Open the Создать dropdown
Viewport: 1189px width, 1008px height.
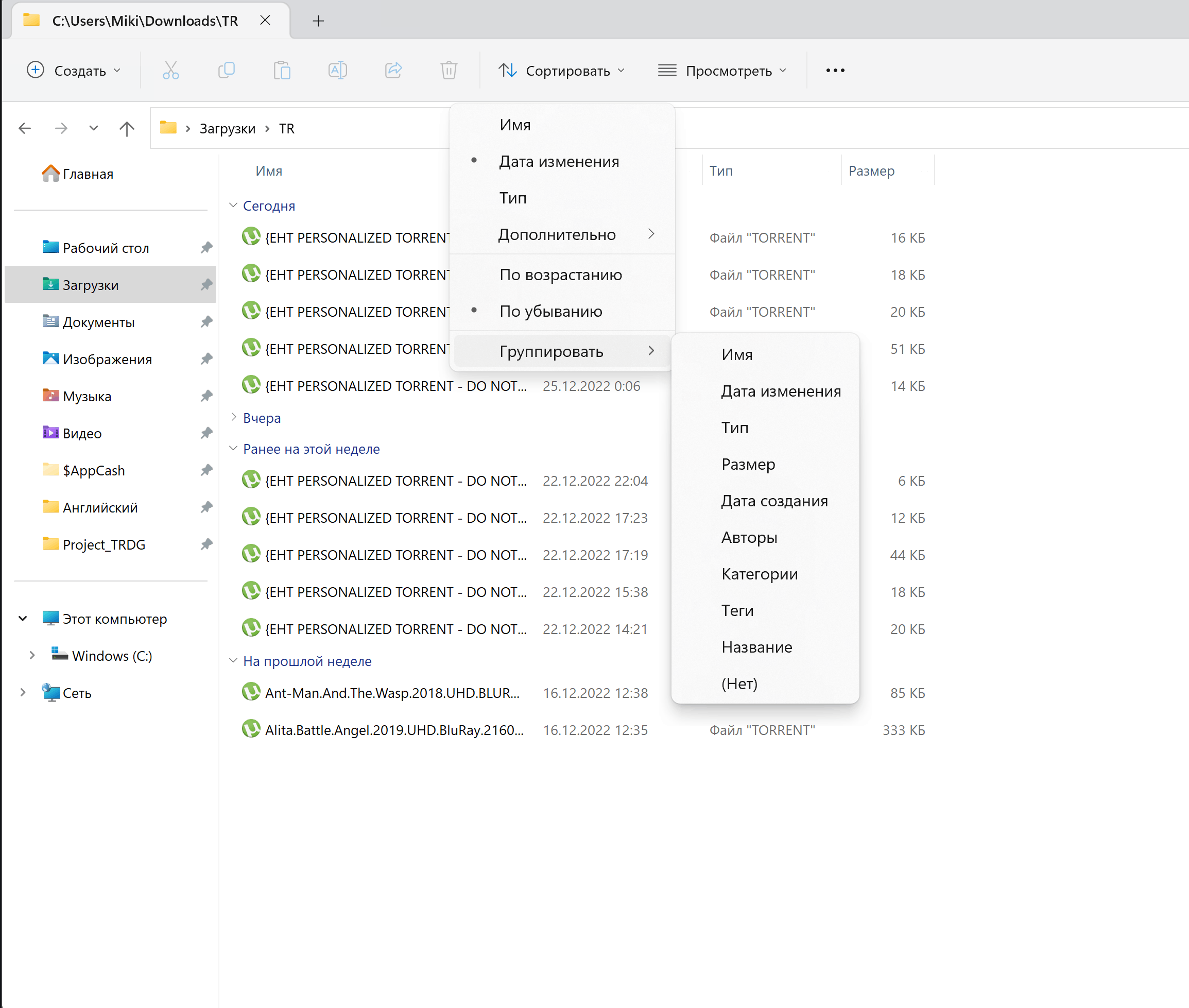coord(74,70)
